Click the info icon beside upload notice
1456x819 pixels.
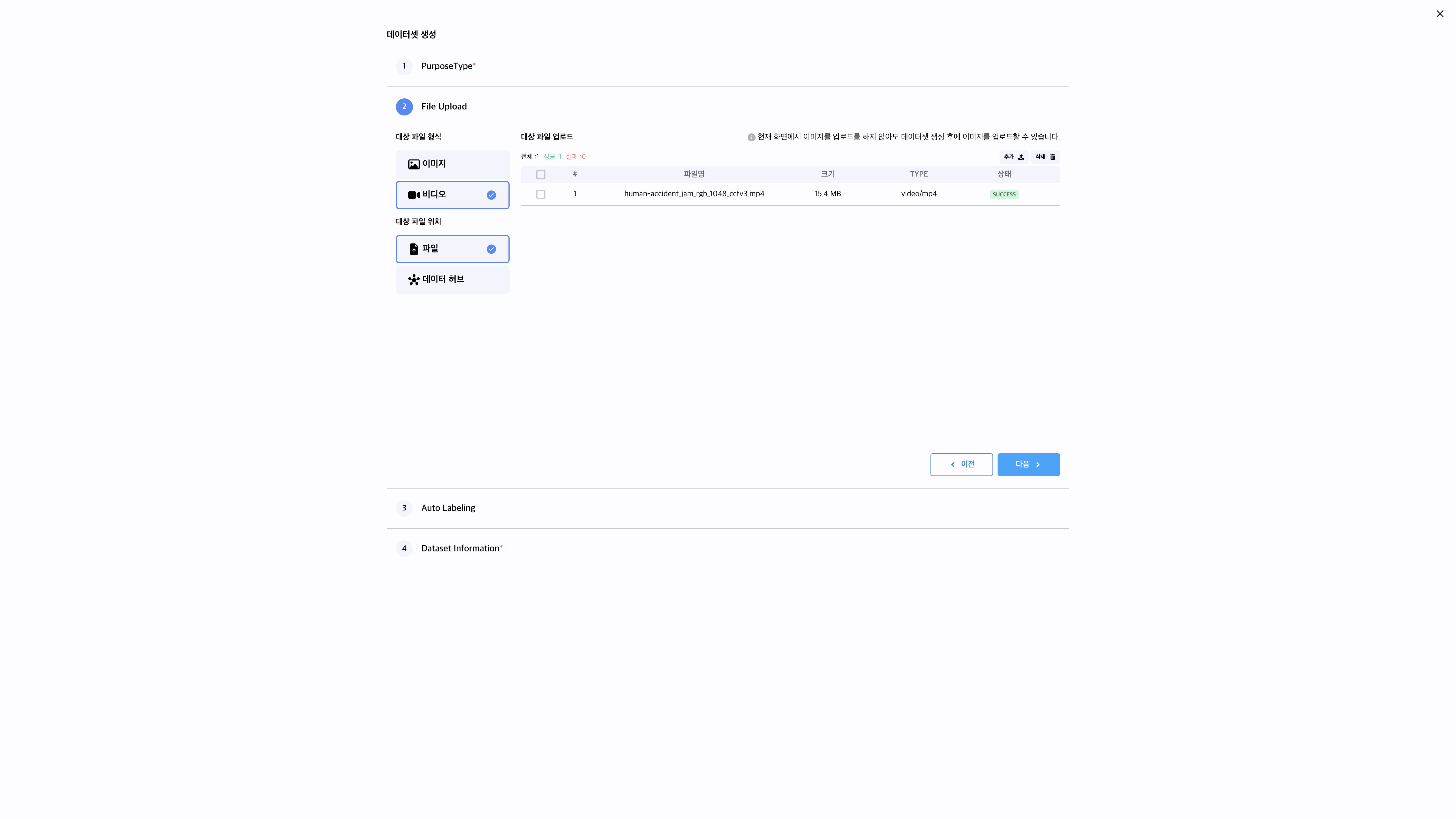coord(751,137)
